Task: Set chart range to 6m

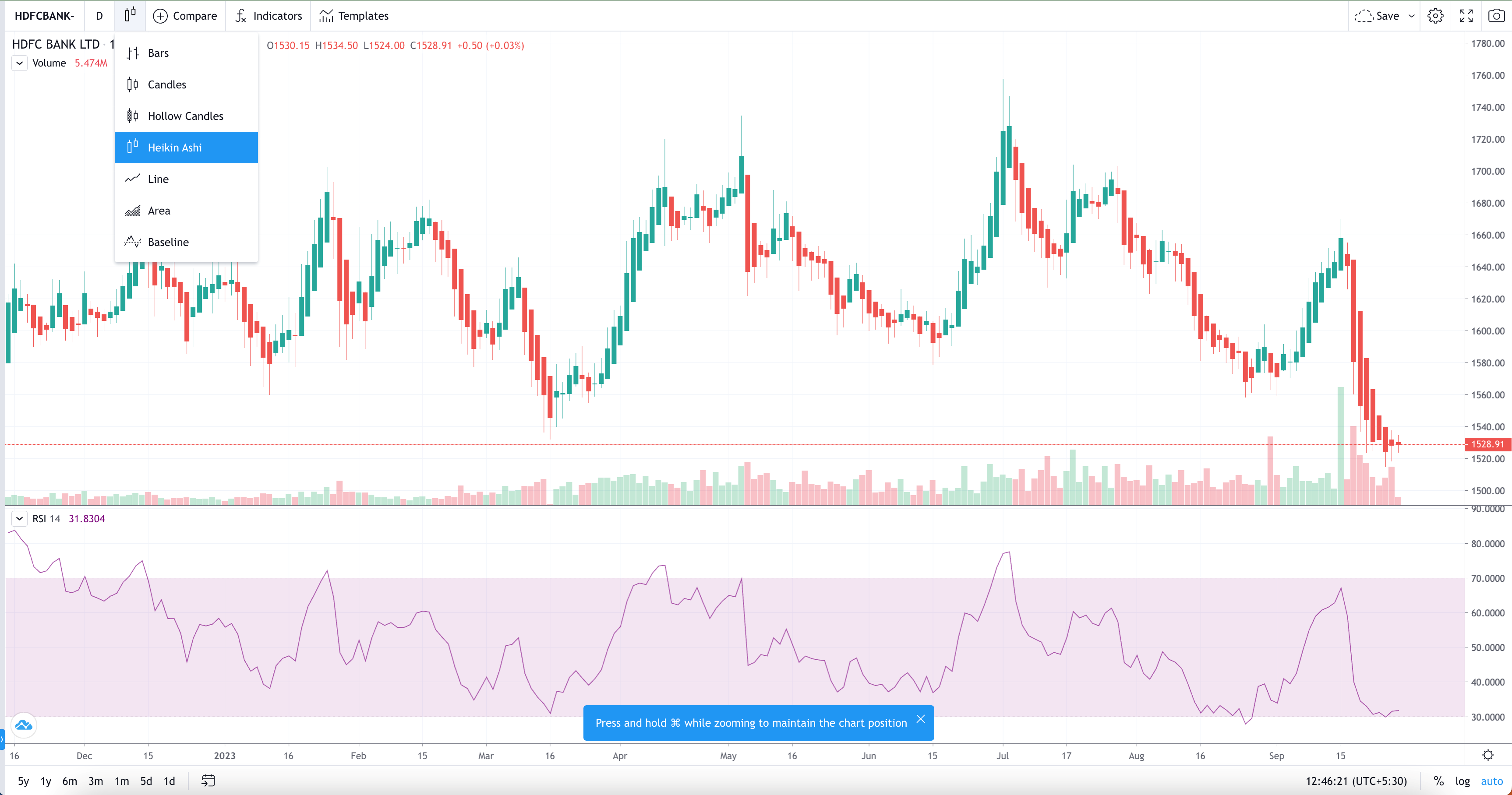Action: pyautogui.click(x=69, y=781)
